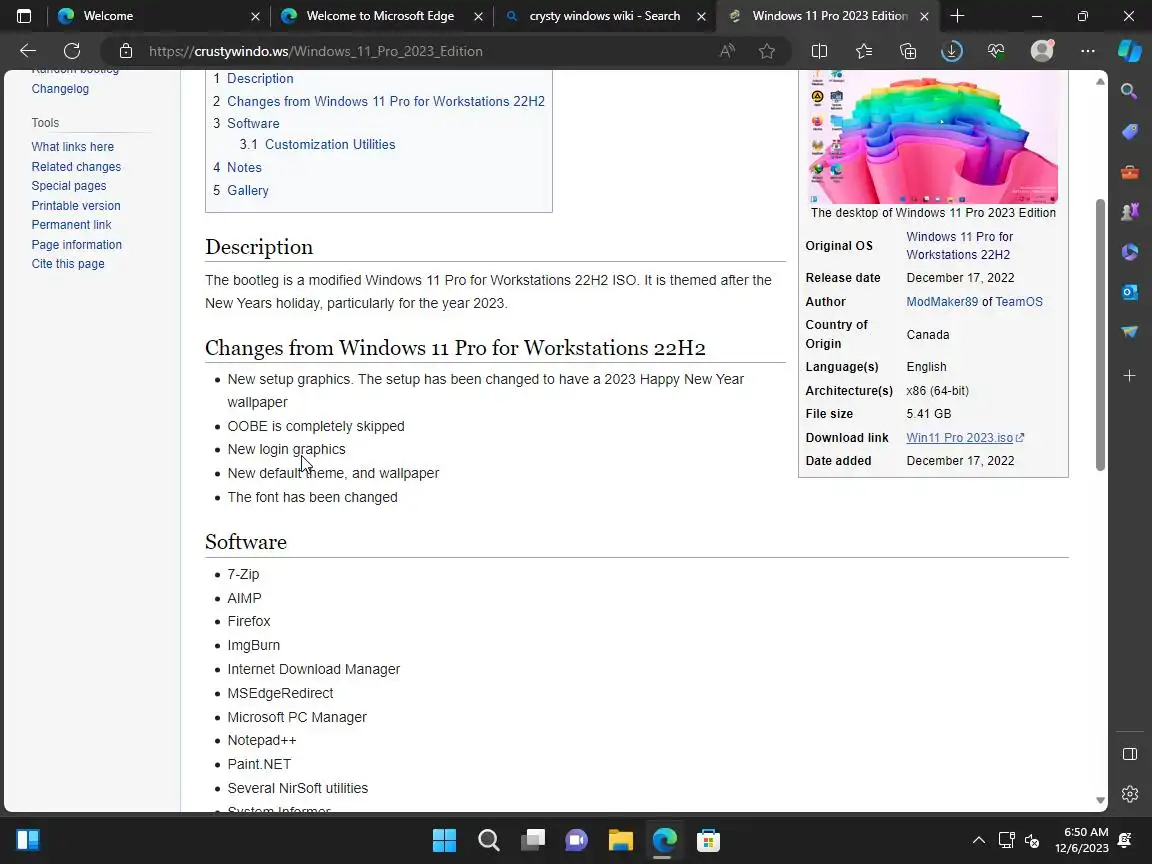Open the sidebar Shopping tag icon
The image size is (1152, 864).
[x=1129, y=132]
